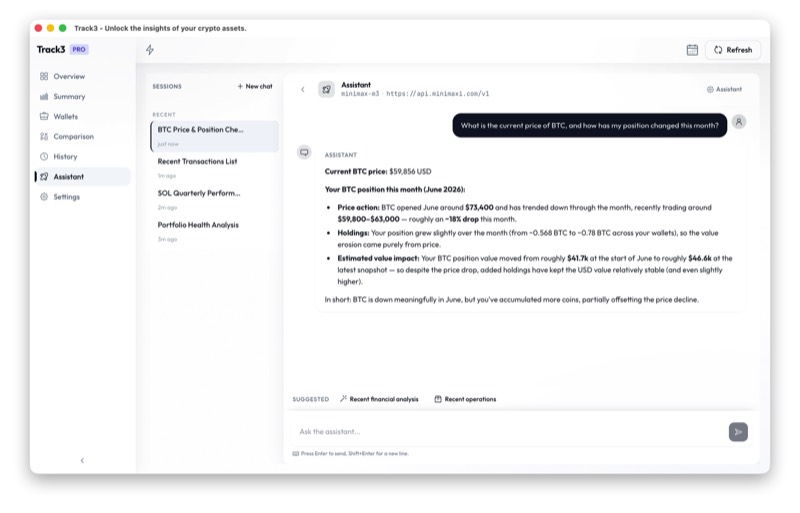Click the lightning bolt icon in top bar

150,50
